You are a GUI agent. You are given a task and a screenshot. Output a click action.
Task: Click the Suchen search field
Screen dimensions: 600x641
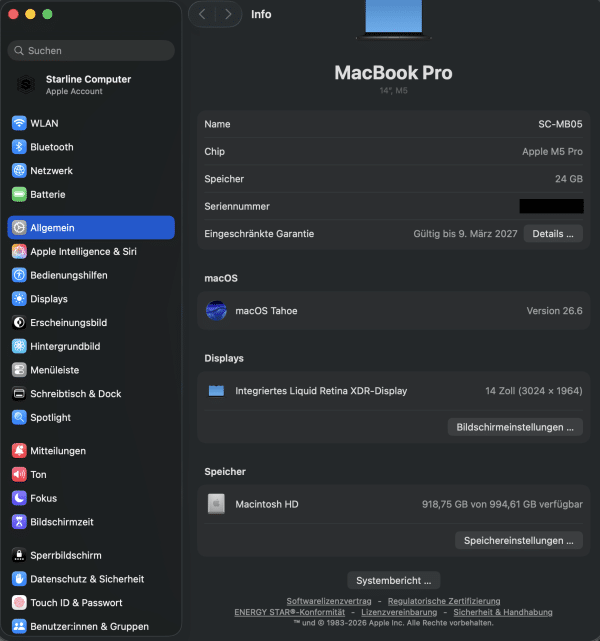point(91,51)
